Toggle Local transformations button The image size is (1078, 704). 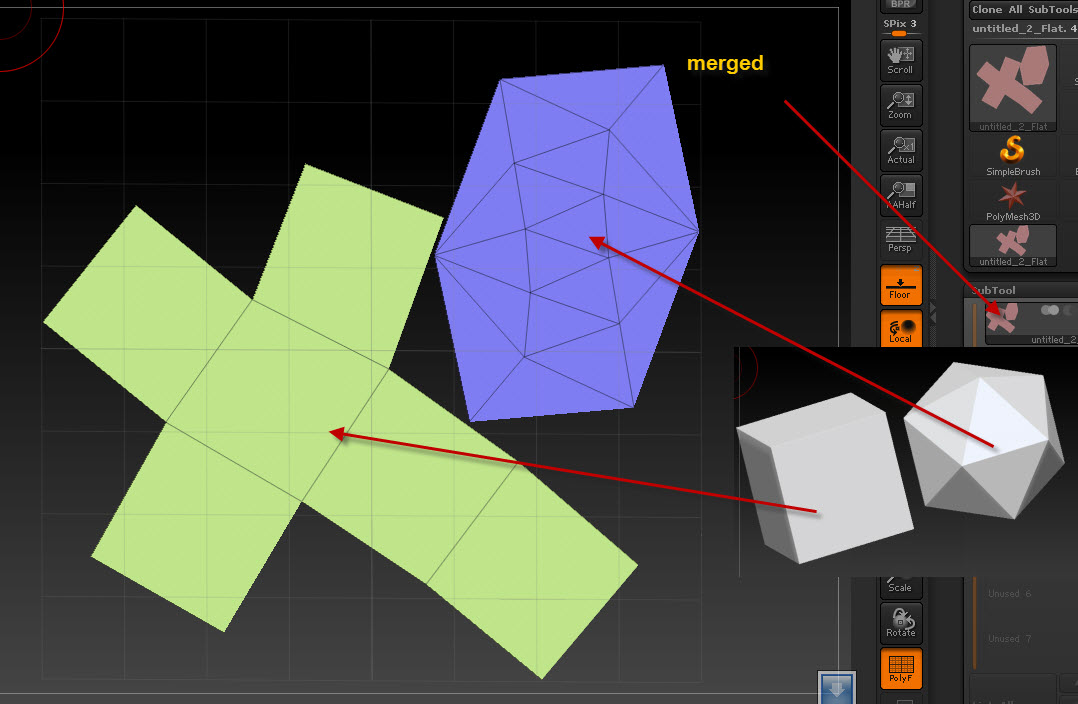click(x=901, y=328)
